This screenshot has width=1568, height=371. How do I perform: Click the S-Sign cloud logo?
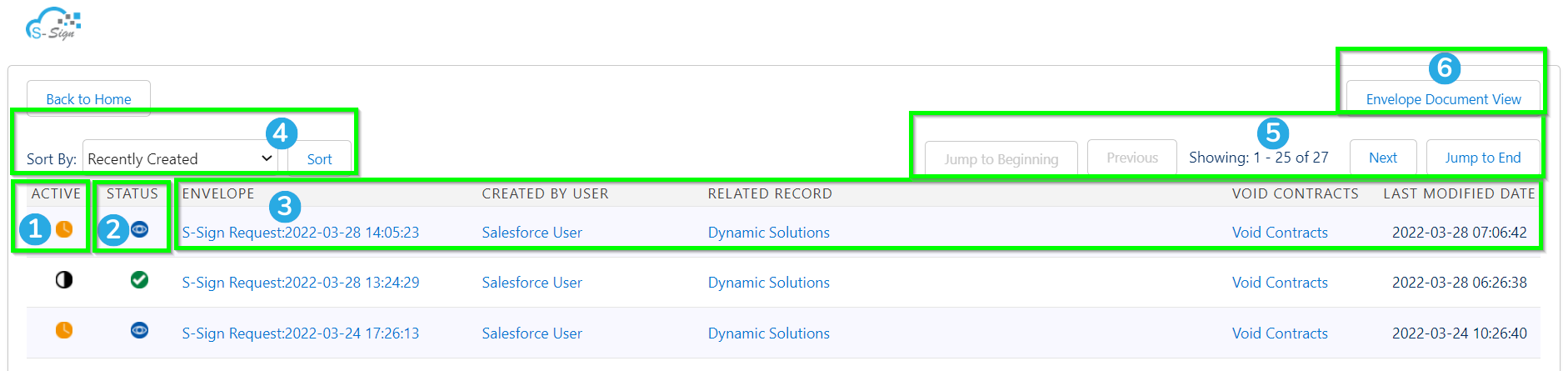coord(53,23)
